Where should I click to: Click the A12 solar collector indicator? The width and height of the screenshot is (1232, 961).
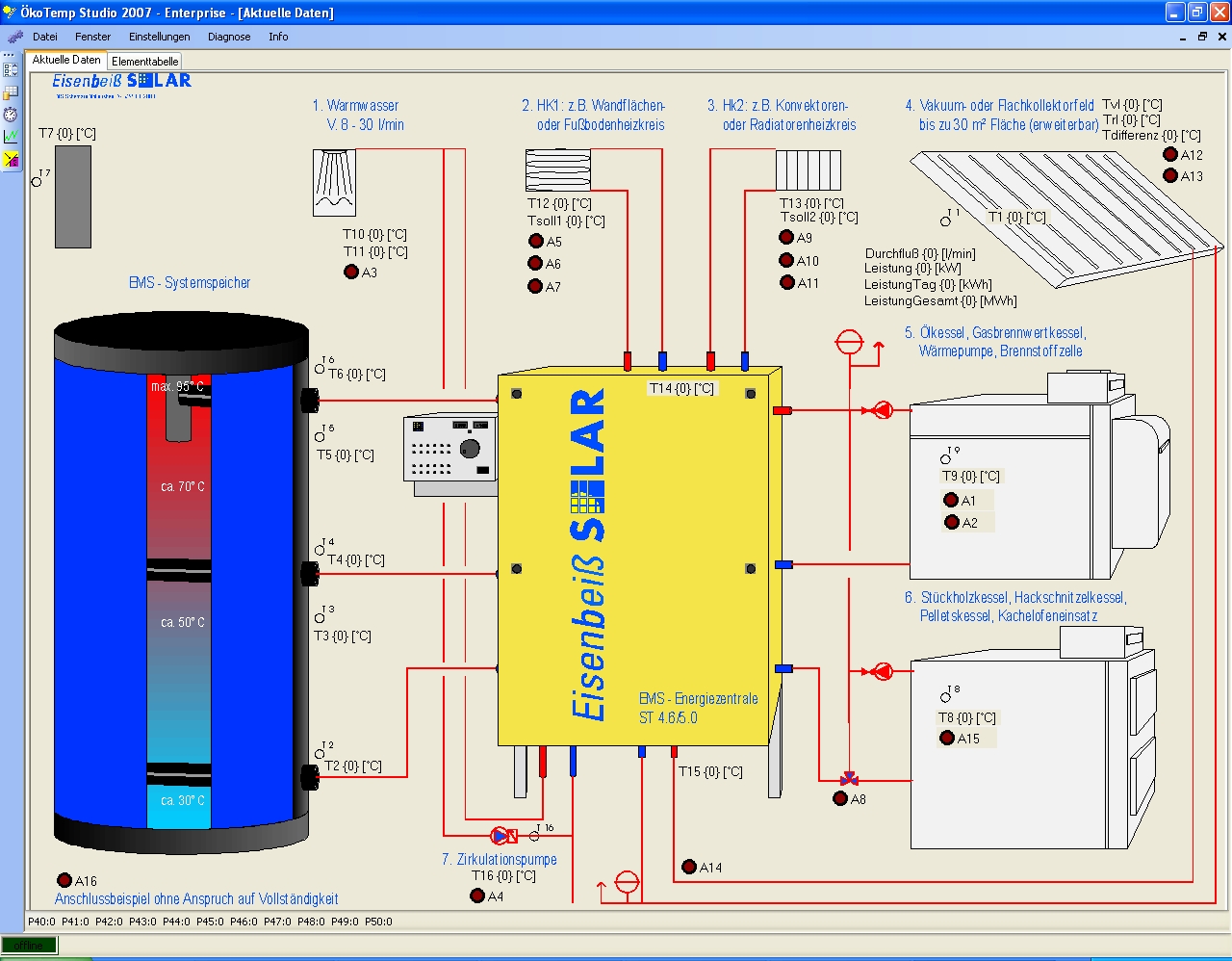[x=1170, y=154]
